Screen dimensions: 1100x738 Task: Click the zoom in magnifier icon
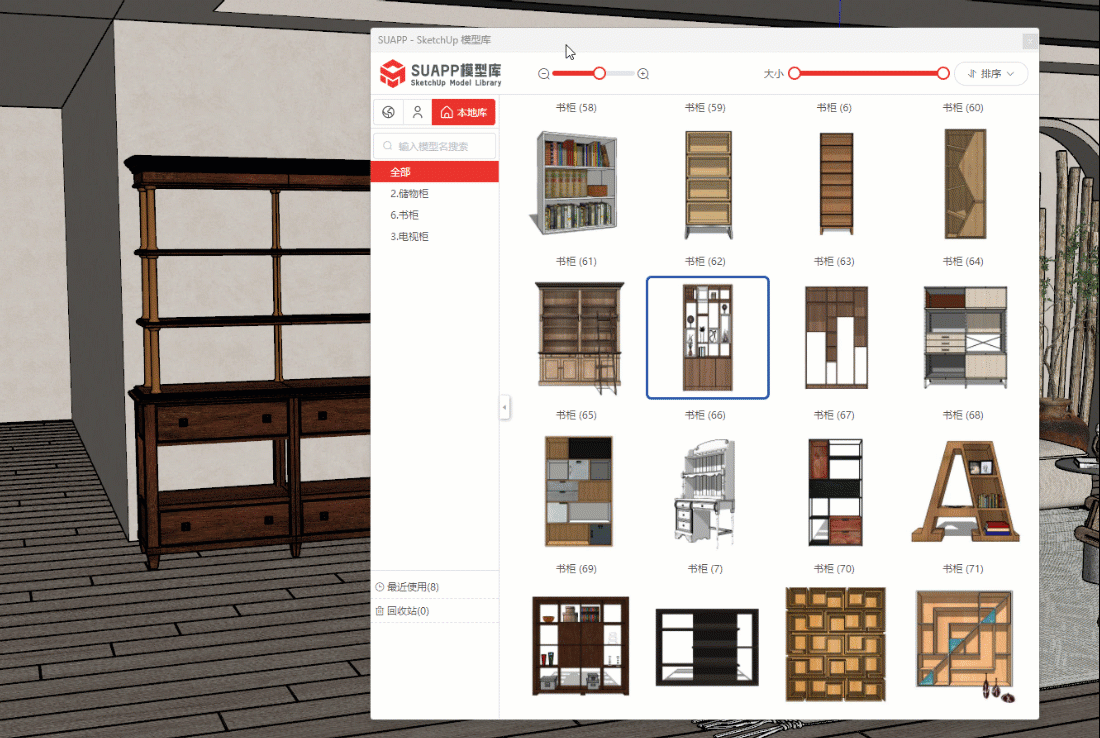[643, 74]
